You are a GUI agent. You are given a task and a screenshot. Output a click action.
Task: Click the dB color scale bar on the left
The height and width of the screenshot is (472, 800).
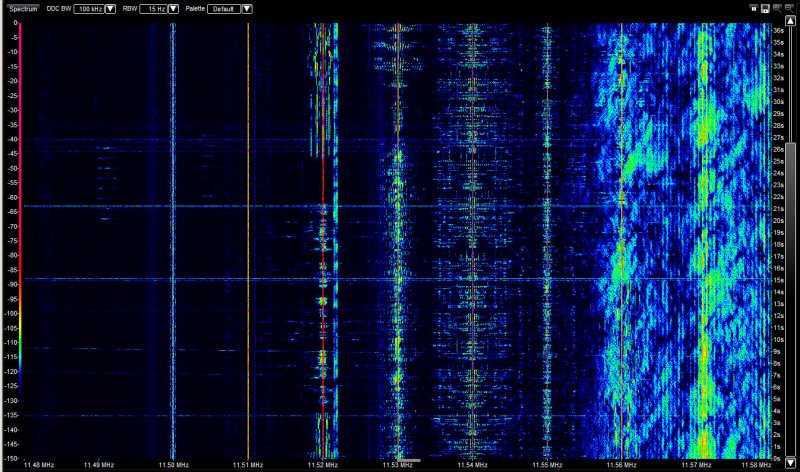[x=20, y=204]
